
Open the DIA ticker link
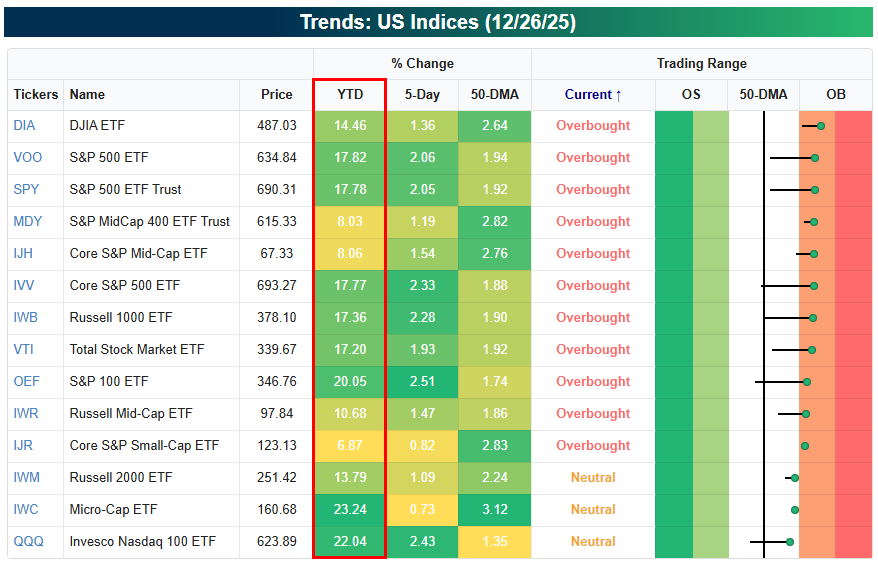pyautogui.click(x=24, y=126)
